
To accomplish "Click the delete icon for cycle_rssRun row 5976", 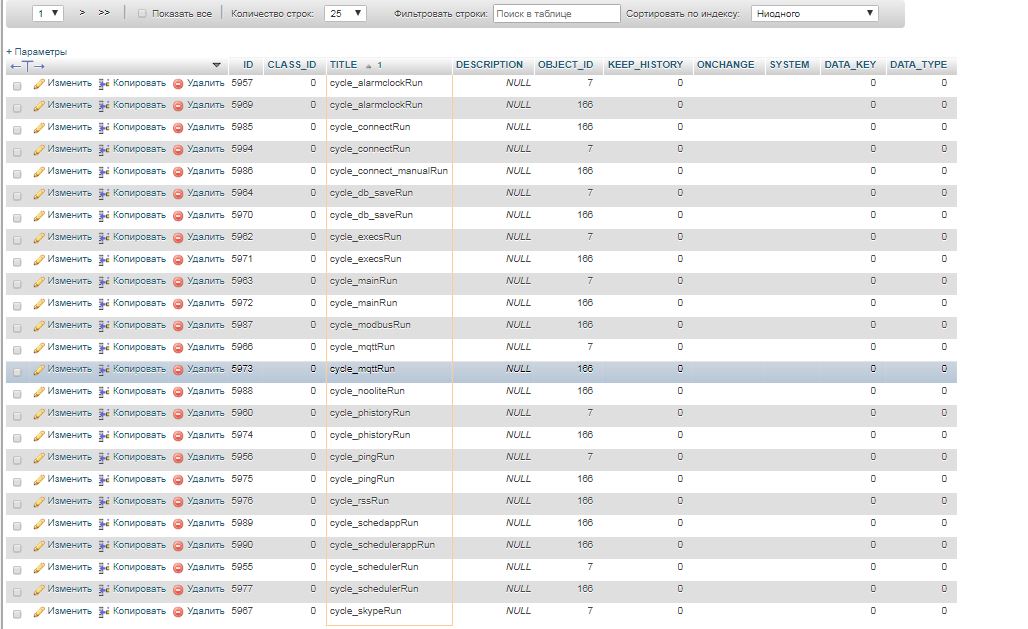I will 178,501.
